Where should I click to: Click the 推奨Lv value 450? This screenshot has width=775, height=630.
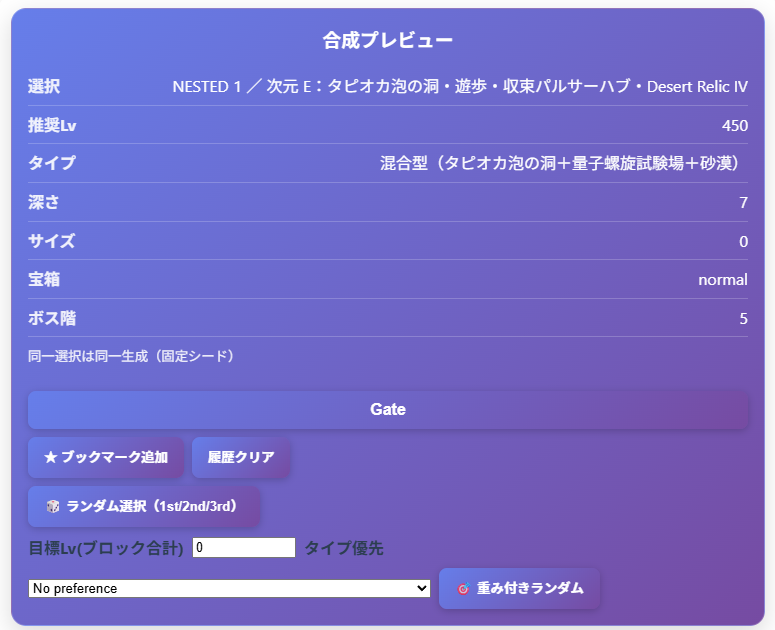pyautogui.click(x=734, y=126)
